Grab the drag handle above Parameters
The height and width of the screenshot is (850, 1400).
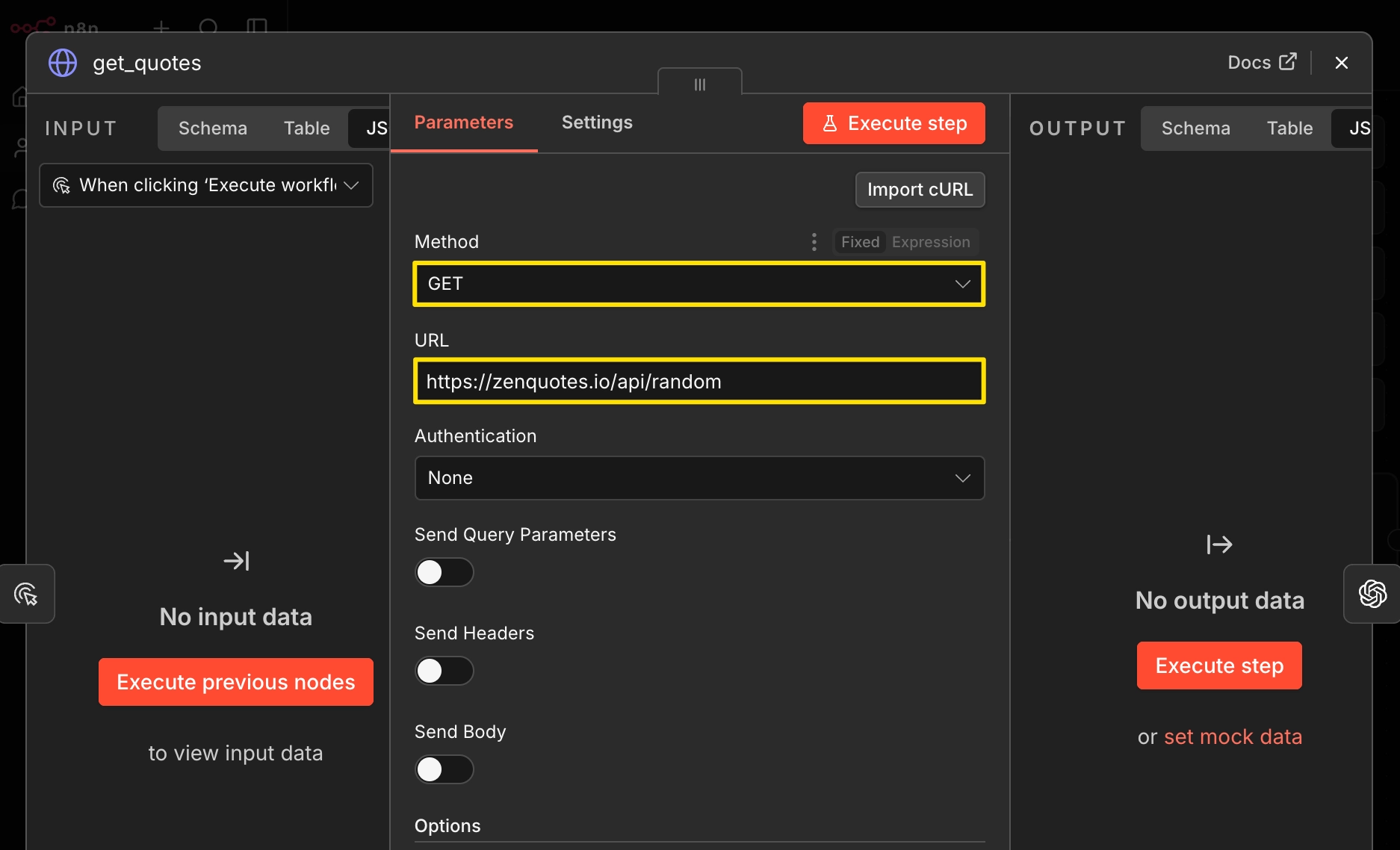coord(700,84)
